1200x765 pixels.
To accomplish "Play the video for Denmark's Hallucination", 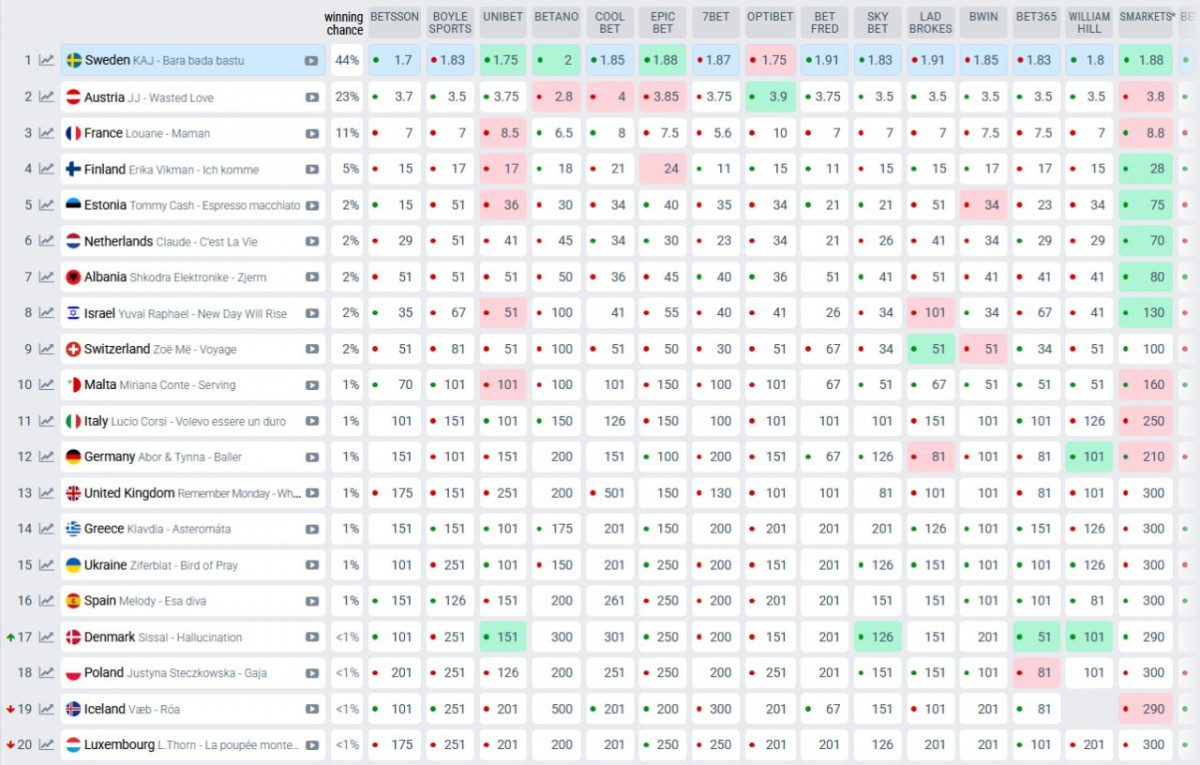I will point(312,637).
